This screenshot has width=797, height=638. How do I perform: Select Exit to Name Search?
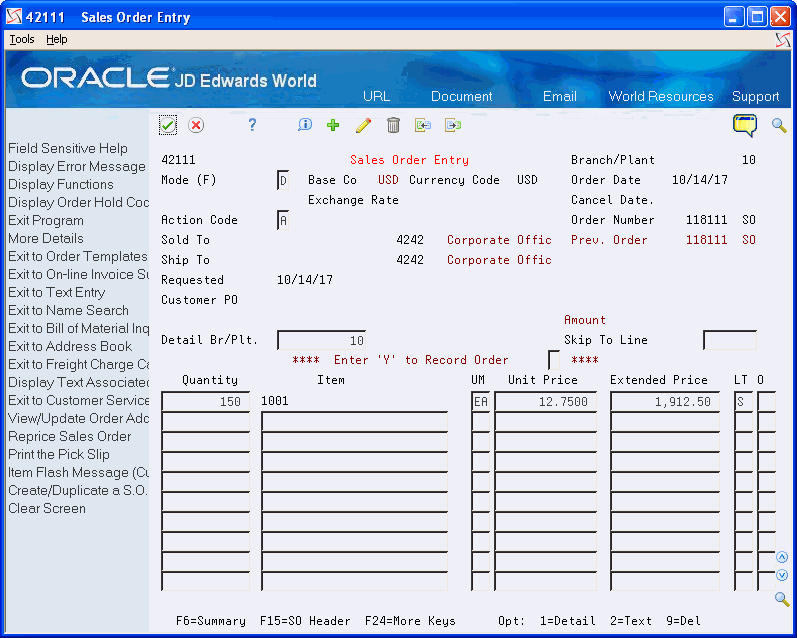coord(68,311)
